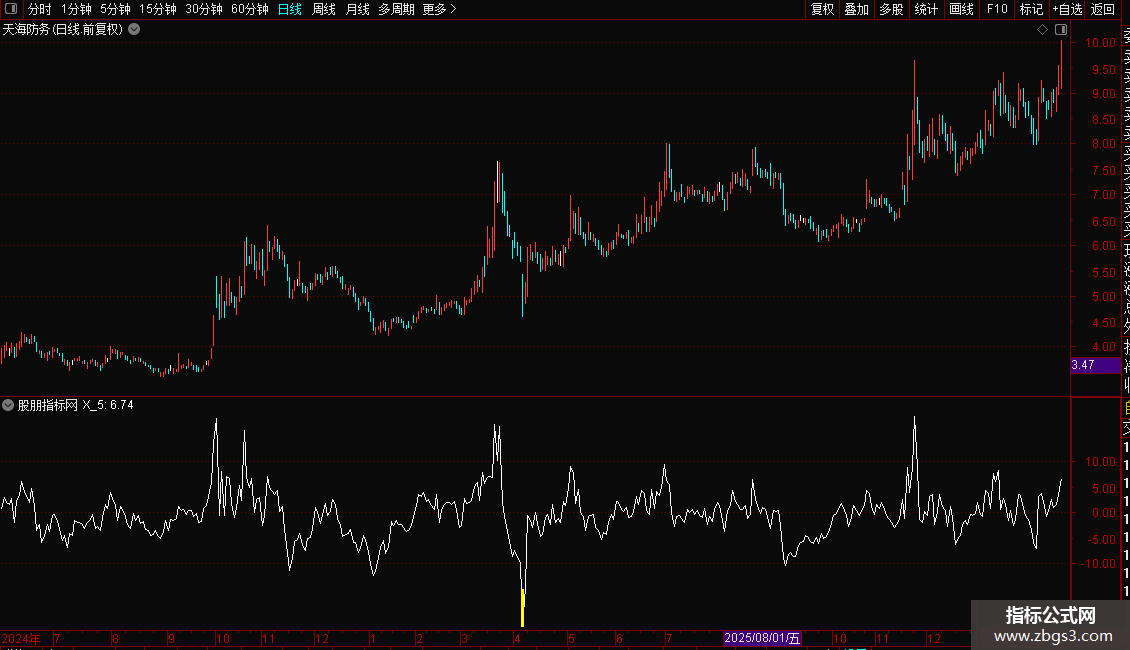Screen dimensions: 1130x650
Task: Click the indicator label 股朋指标网 X_5: 6.74
Action: click(76, 405)
